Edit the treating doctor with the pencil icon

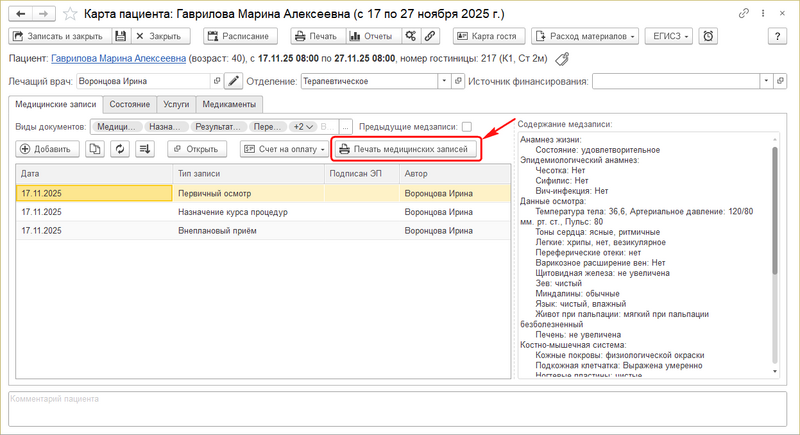click(x=233, y=81)
